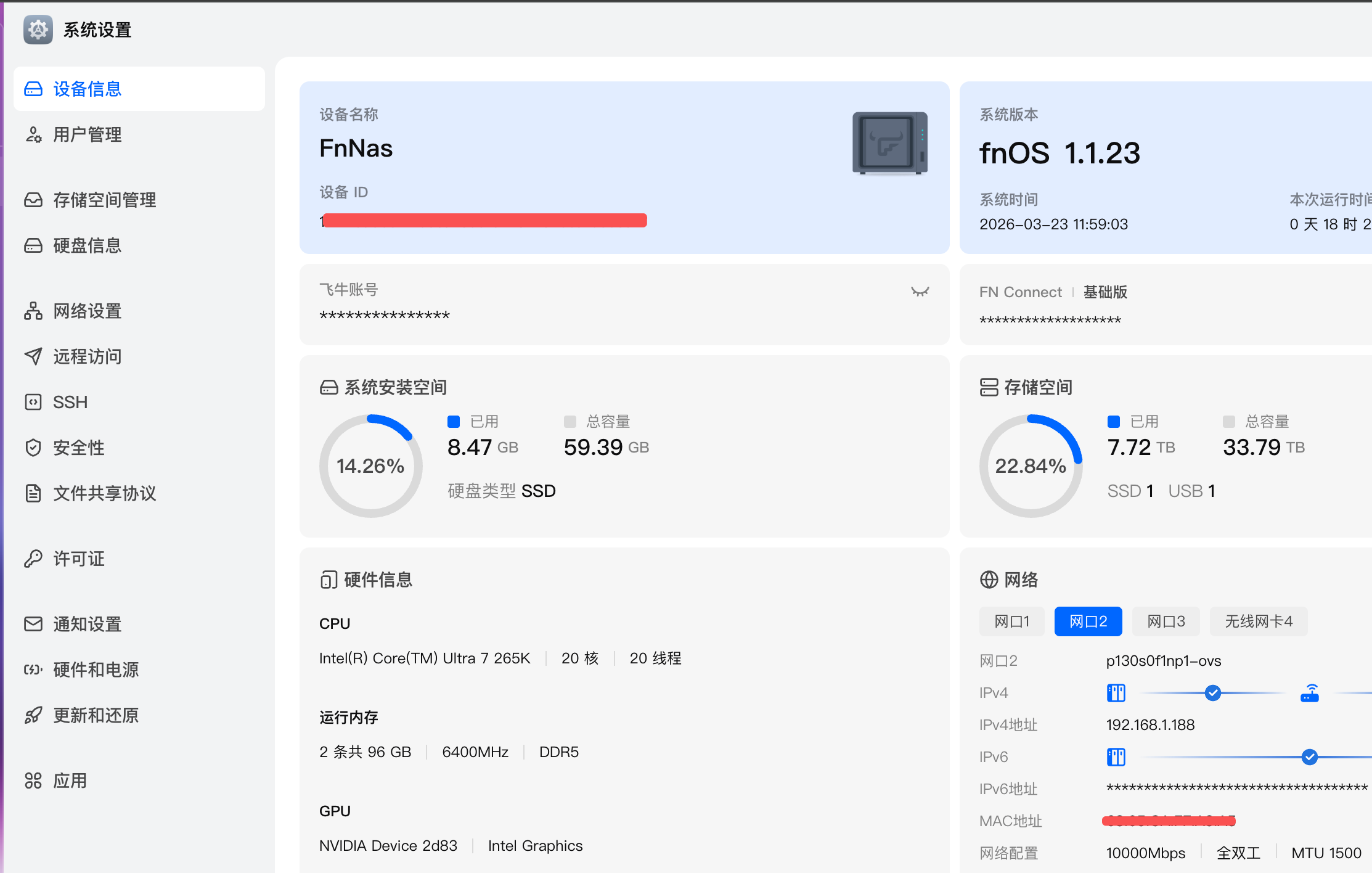Select the 设备信息 drive icon in sidebar
Viewport: 1372px width, 873px height.
(x=33, y=89)
